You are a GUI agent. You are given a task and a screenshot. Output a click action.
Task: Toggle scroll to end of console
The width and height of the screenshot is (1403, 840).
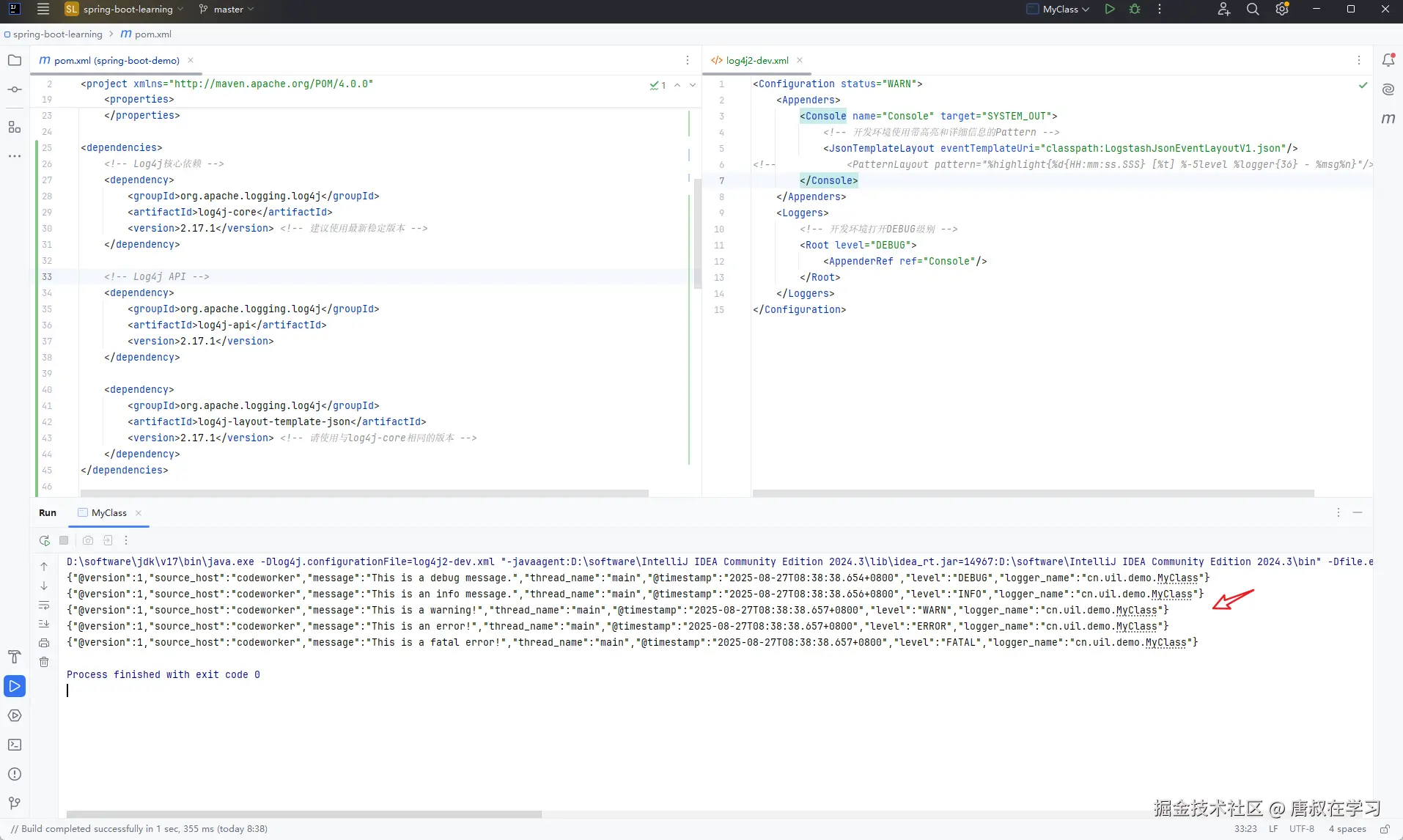tap(44, 624)
